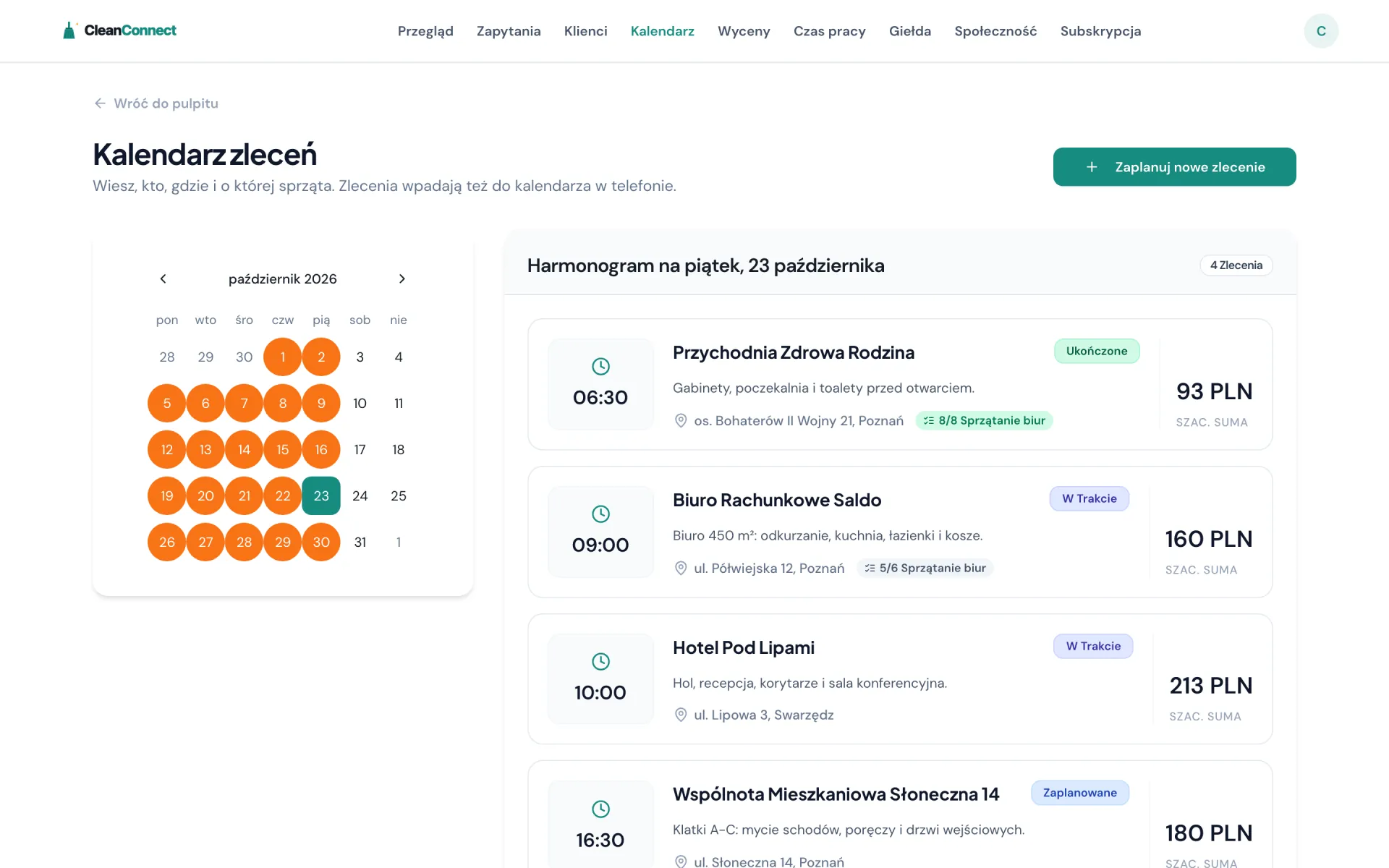This screenshot has width=1389, height=868.
Task: Click the Zaplanowane status badge
Action: tap(1080, 793)
